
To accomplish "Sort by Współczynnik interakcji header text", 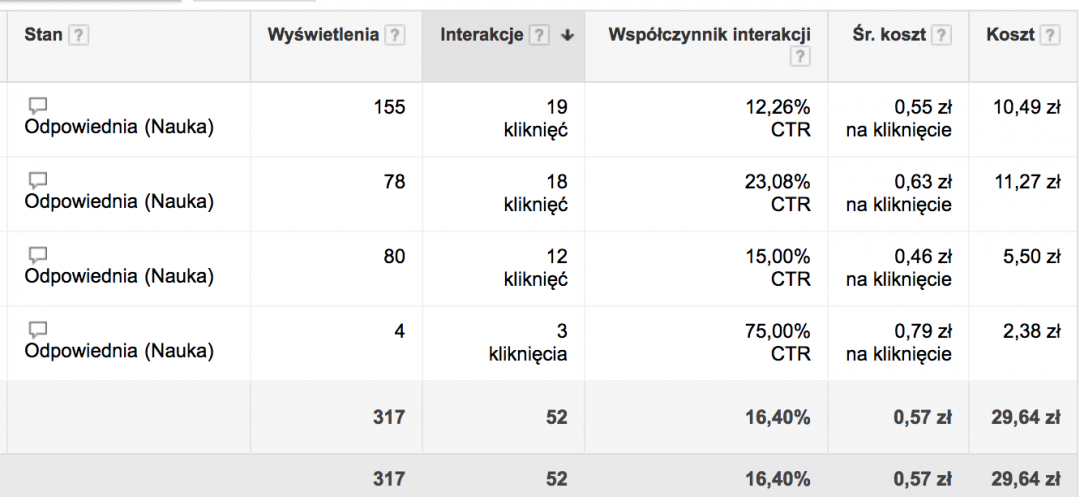I will tap(709, 35).
